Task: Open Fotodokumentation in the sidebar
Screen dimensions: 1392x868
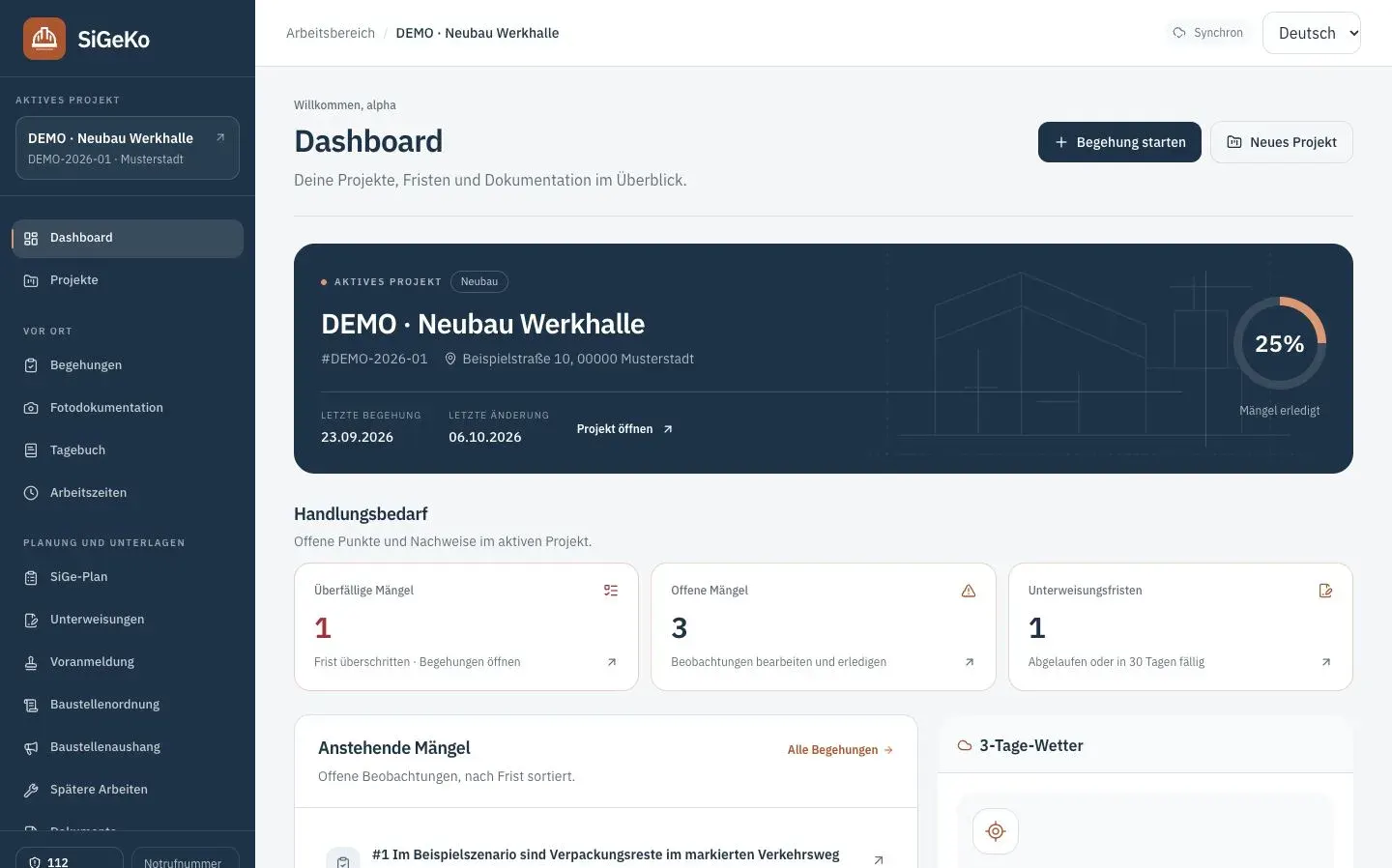Action: click(128, 408)
